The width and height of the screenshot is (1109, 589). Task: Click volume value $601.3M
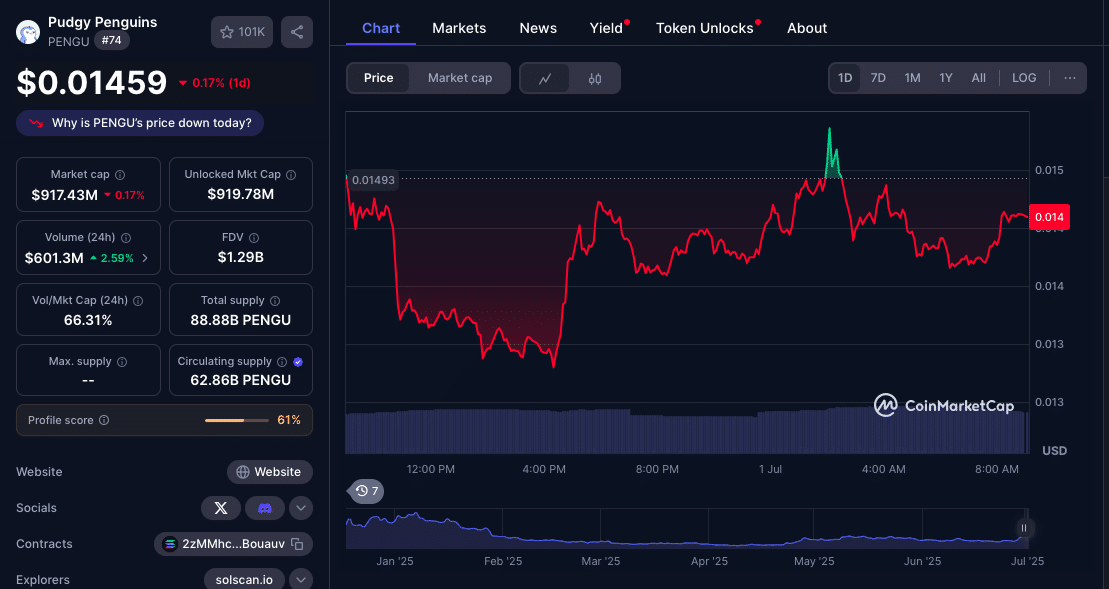(x=54, y=258)
